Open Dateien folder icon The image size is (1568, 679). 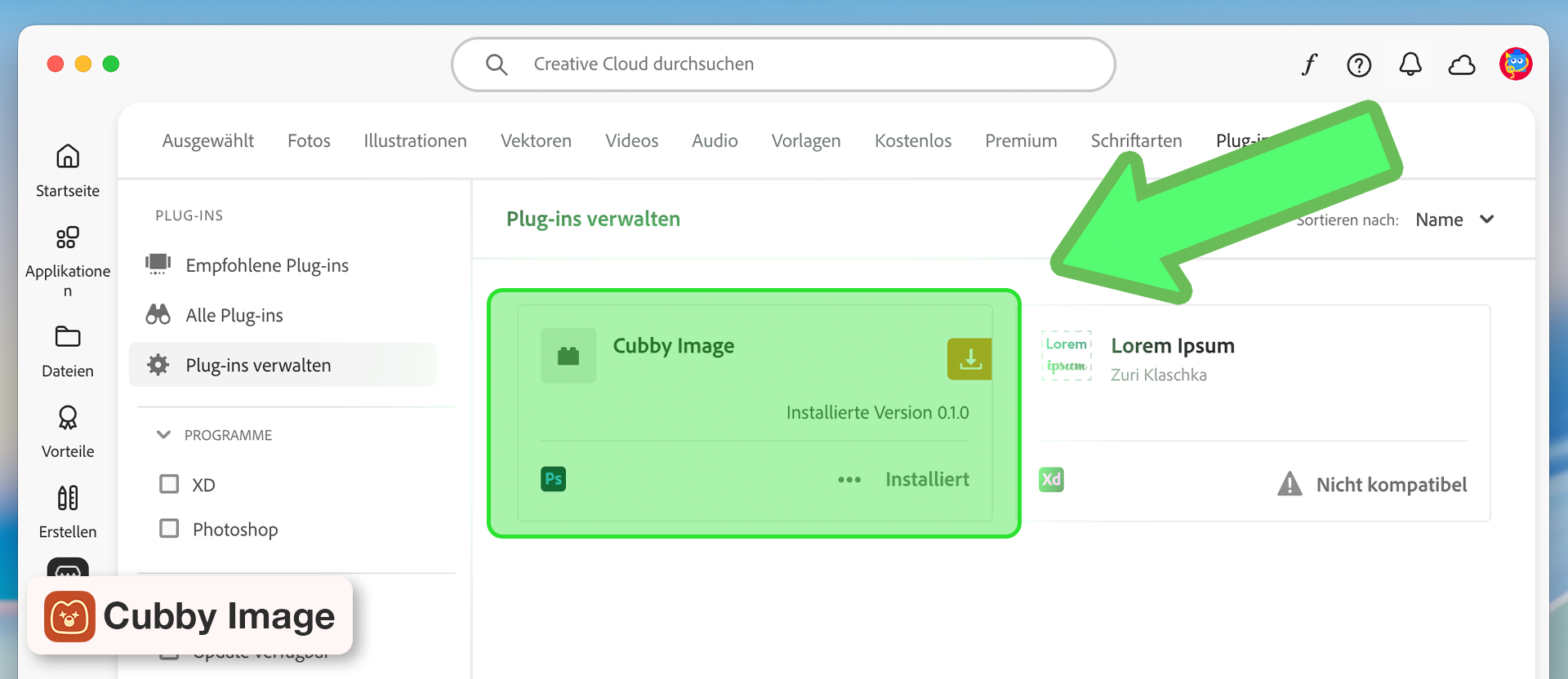point(68,336)
